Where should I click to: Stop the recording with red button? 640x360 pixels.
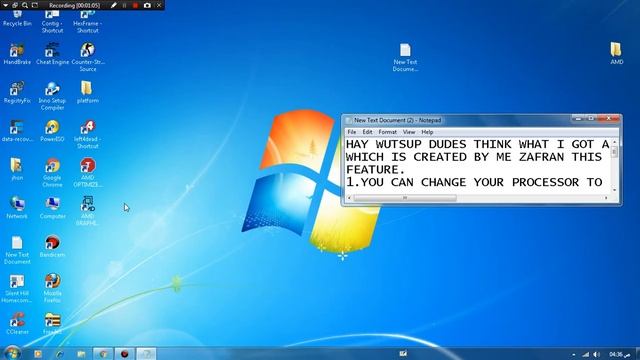pos(136,5)
